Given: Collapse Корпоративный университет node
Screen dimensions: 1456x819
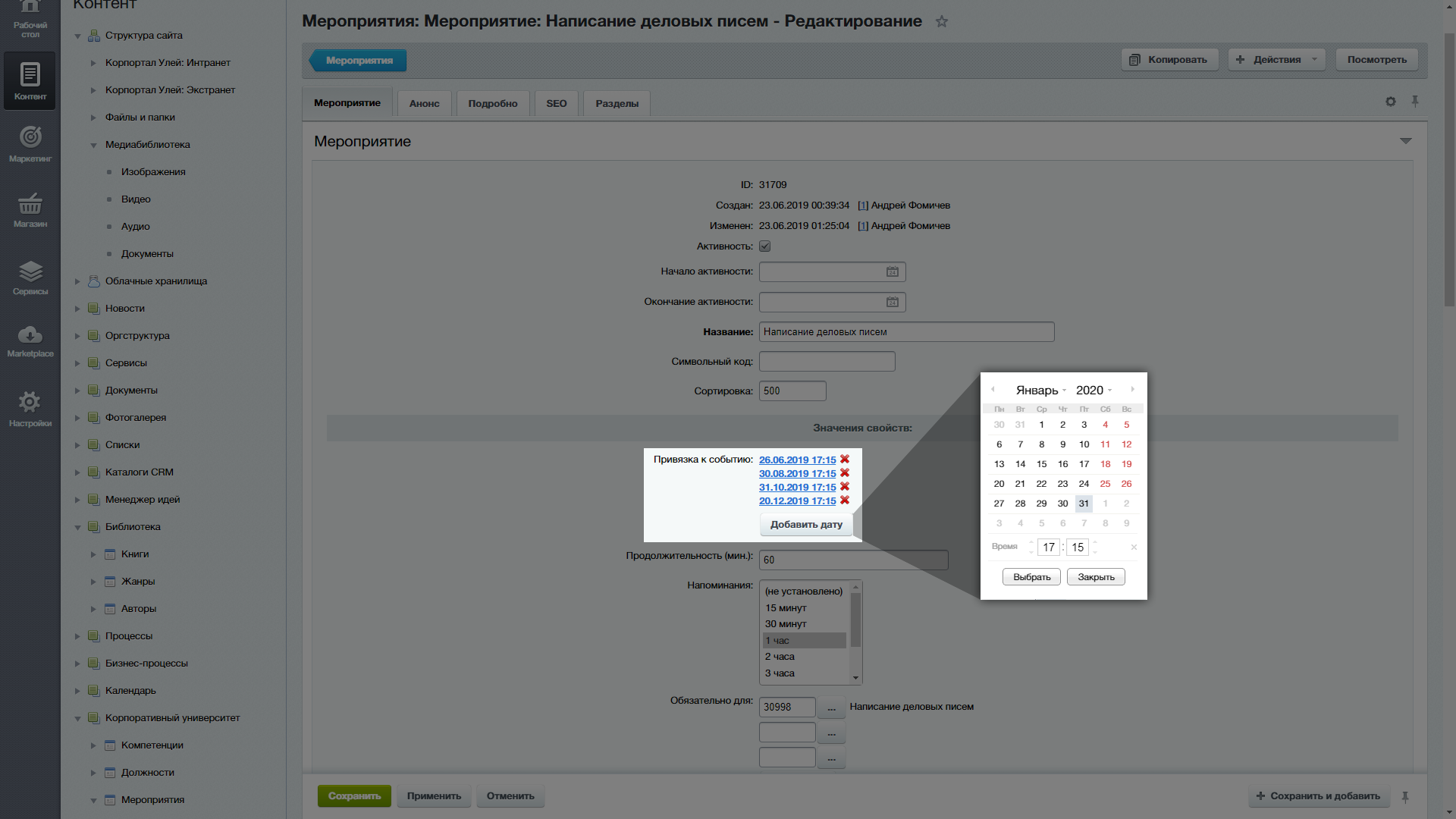Looking at the screenshot, I should click(x=77, y=718).
